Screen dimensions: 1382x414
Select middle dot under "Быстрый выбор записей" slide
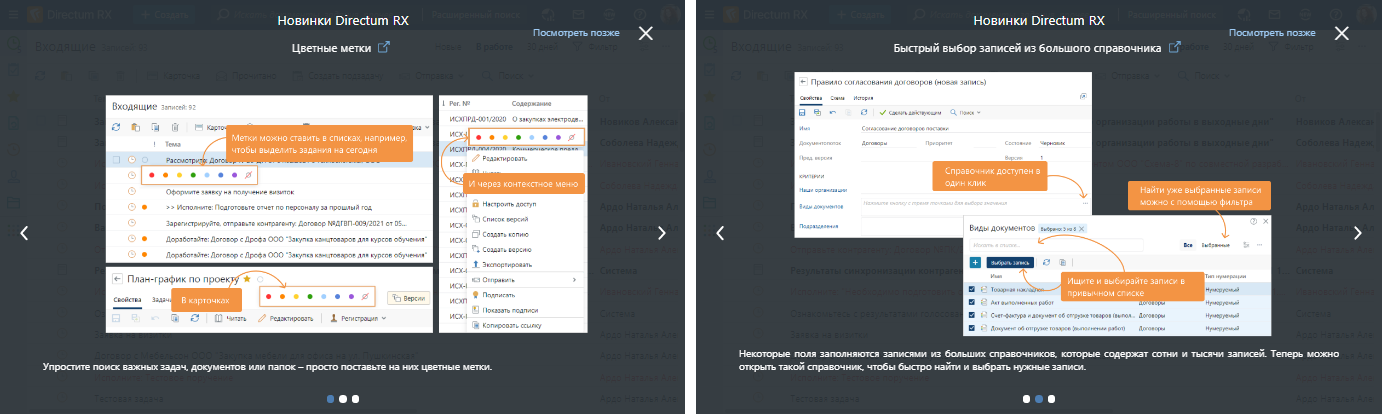[x=1039, y=398]
